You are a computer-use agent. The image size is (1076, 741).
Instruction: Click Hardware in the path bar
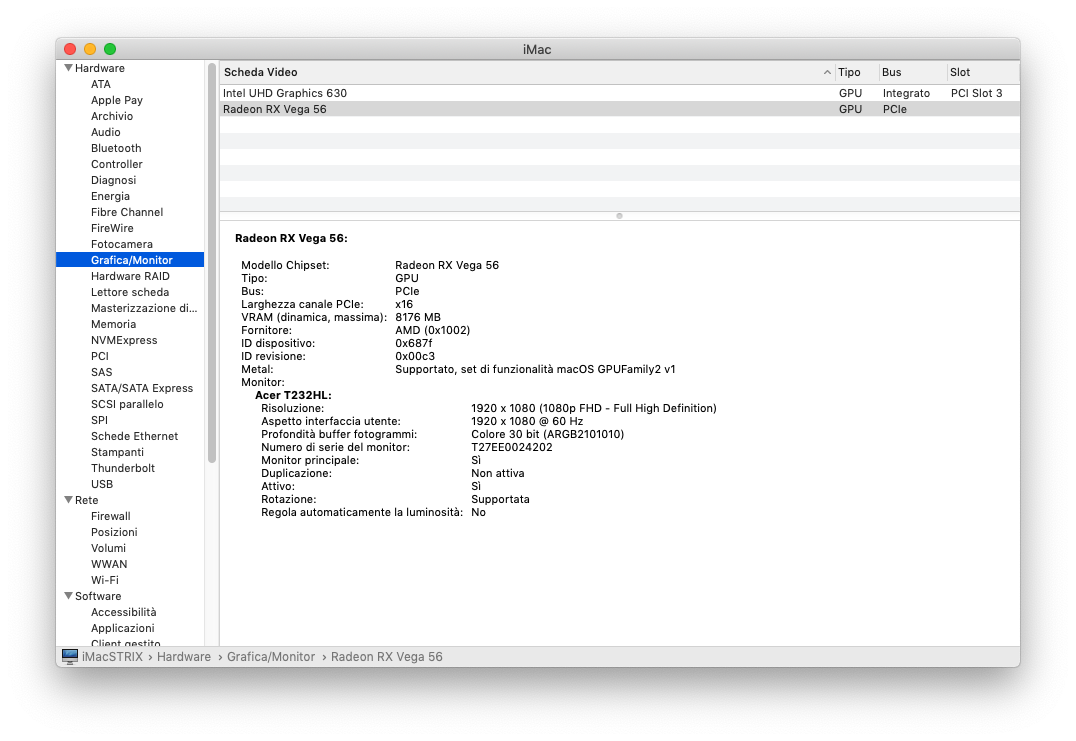pyautogui.click(x=184, y=657)
